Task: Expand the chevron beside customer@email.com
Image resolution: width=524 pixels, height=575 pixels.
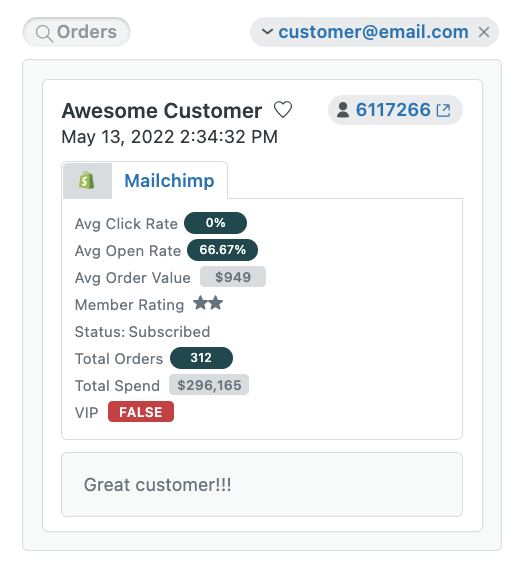Action: pyautogui.click(x=267, y=32)
